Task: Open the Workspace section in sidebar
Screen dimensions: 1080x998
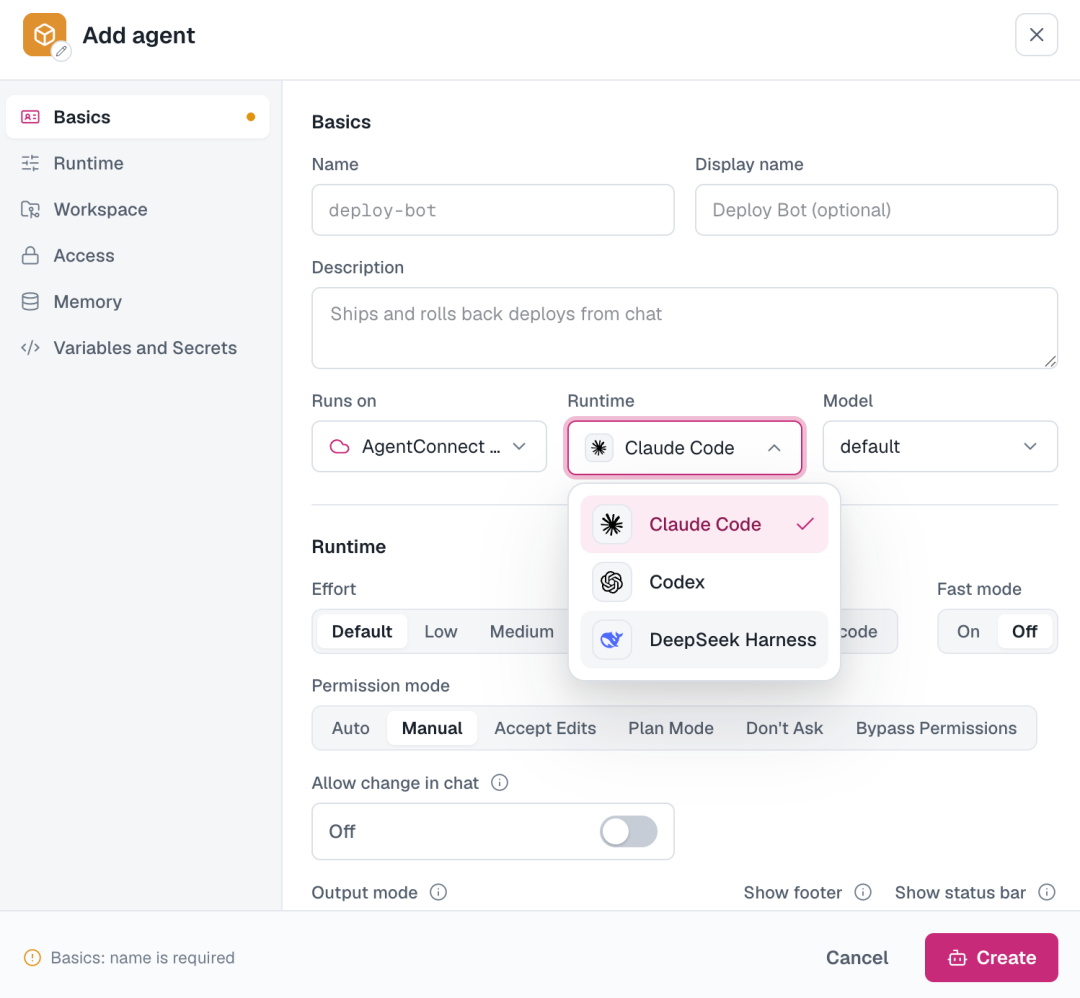Action: coord(138,209)
